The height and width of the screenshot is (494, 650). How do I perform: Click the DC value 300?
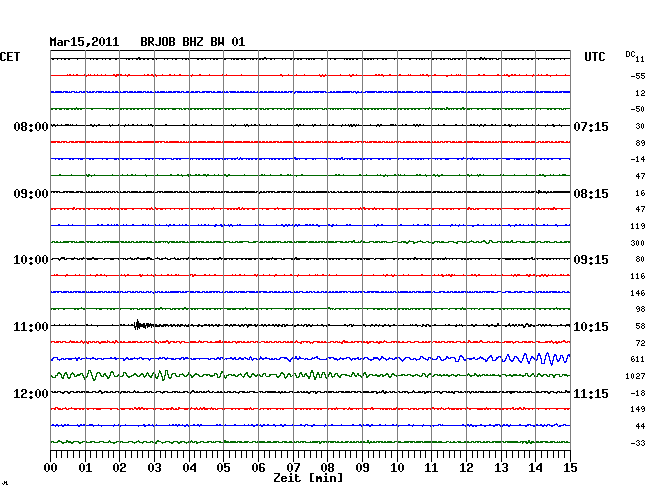tap(638, 243)
